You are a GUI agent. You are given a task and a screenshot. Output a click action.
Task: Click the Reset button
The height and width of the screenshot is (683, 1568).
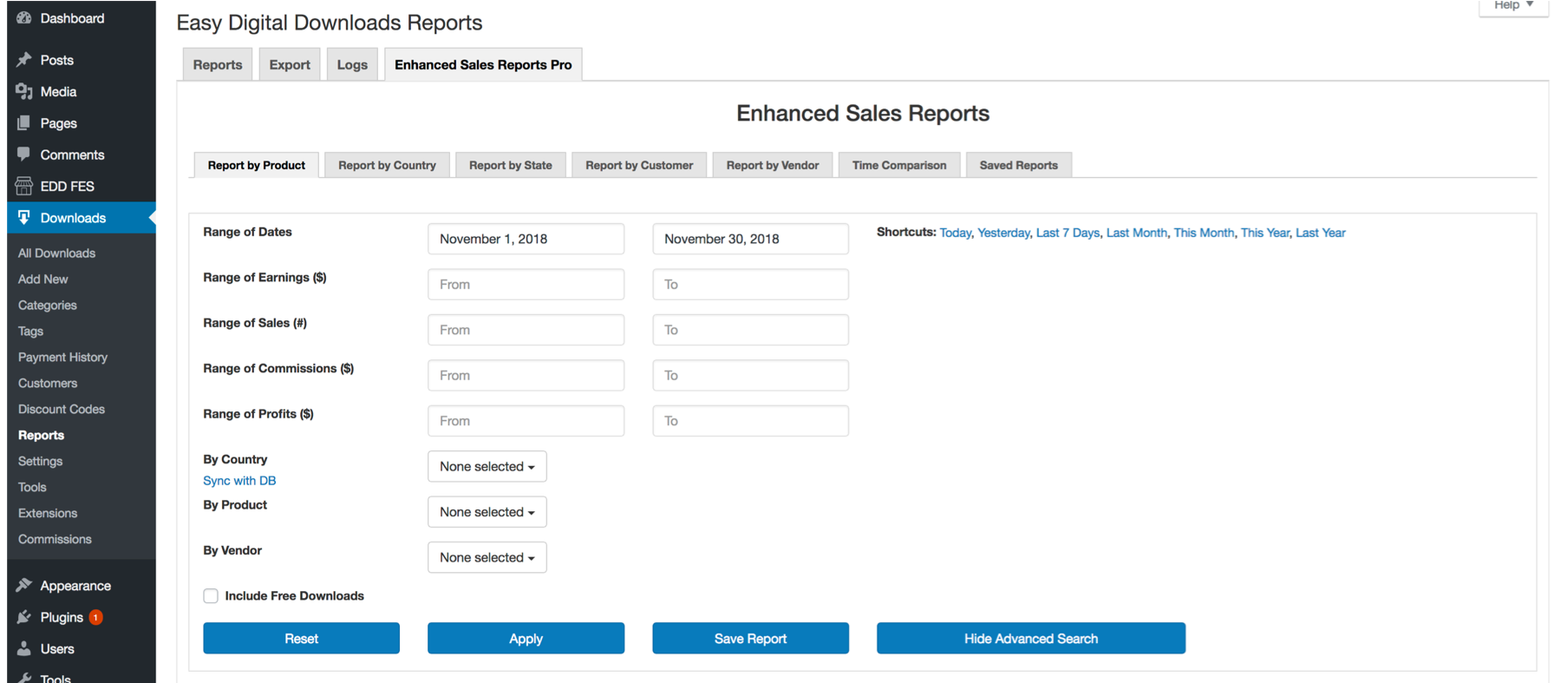coord(301,638)
